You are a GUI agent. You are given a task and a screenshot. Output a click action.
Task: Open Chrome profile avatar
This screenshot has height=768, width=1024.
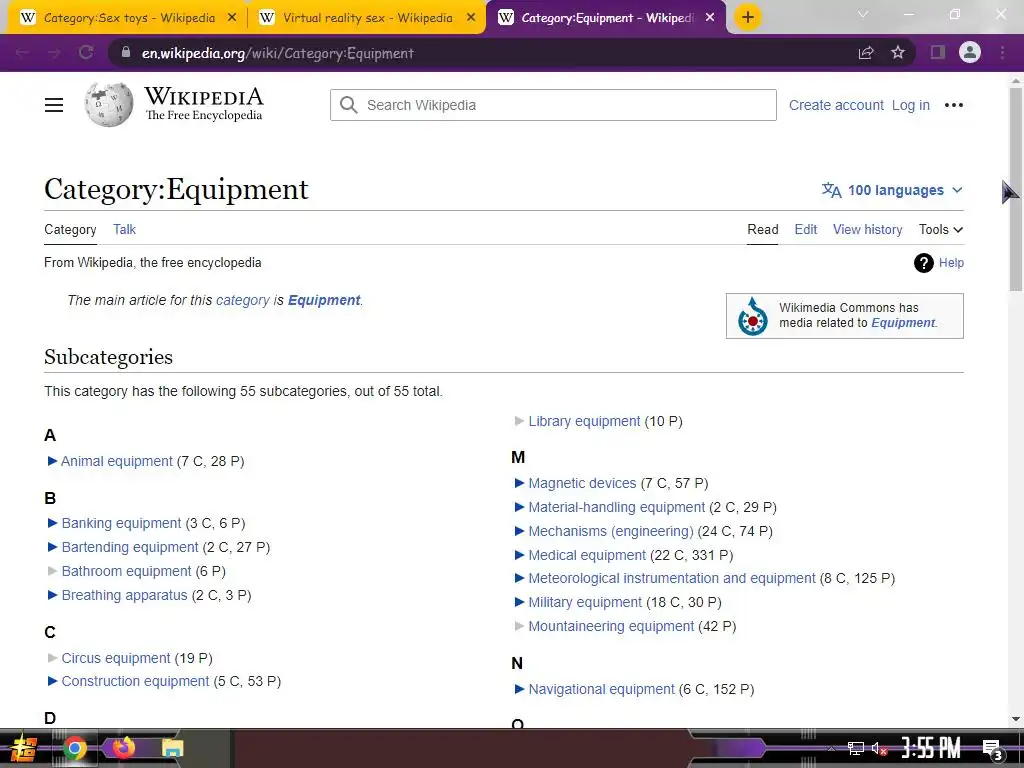point(970,52)
